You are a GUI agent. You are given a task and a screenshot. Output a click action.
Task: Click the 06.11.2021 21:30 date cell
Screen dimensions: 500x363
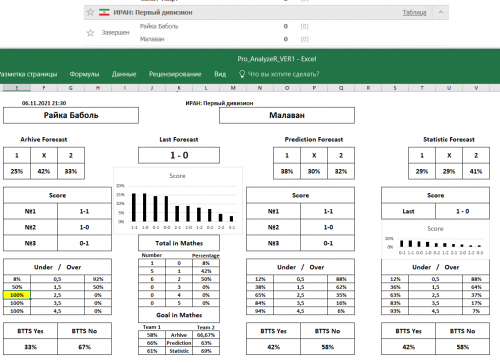coord(44,103)
